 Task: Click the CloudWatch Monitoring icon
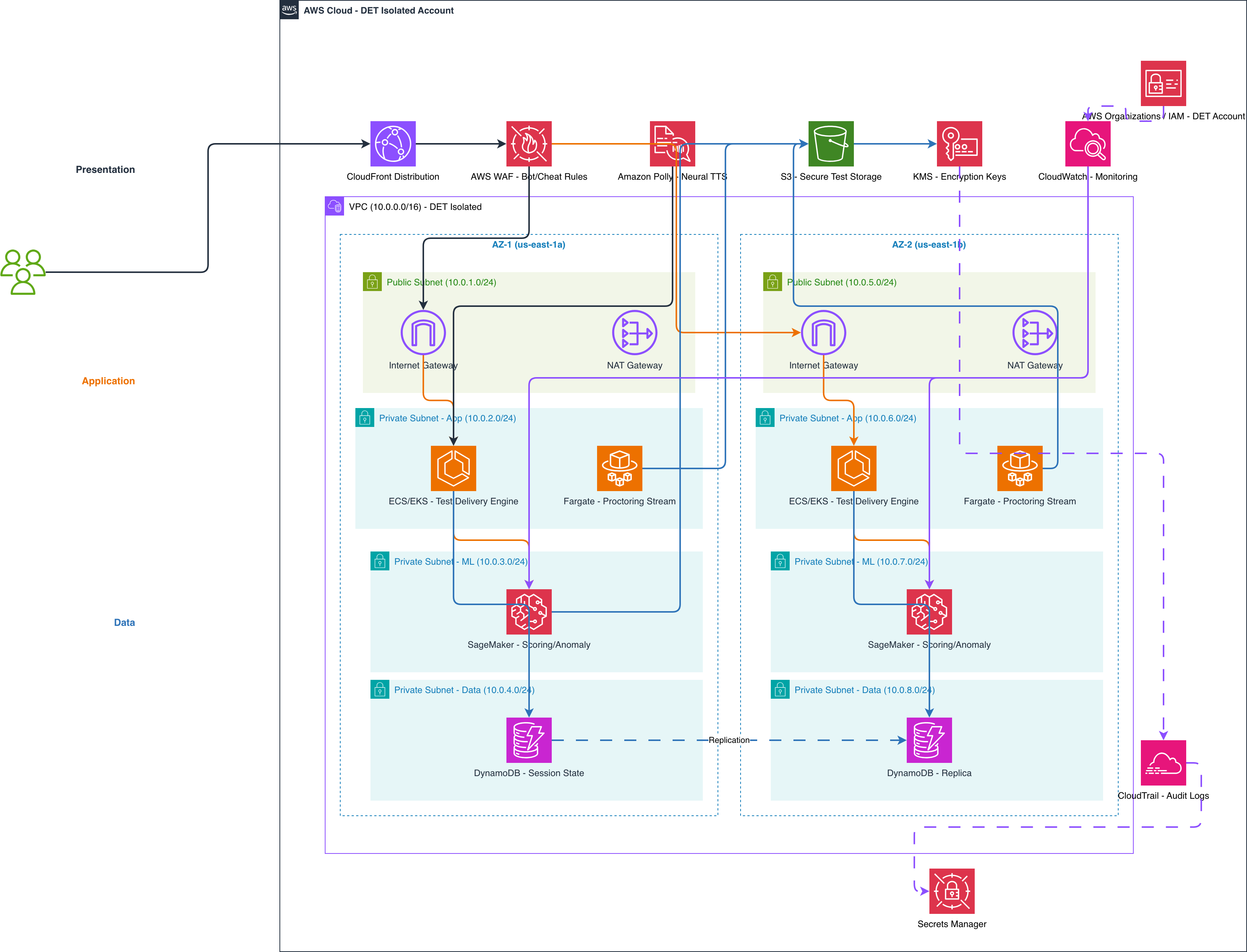coord(1088,144)
